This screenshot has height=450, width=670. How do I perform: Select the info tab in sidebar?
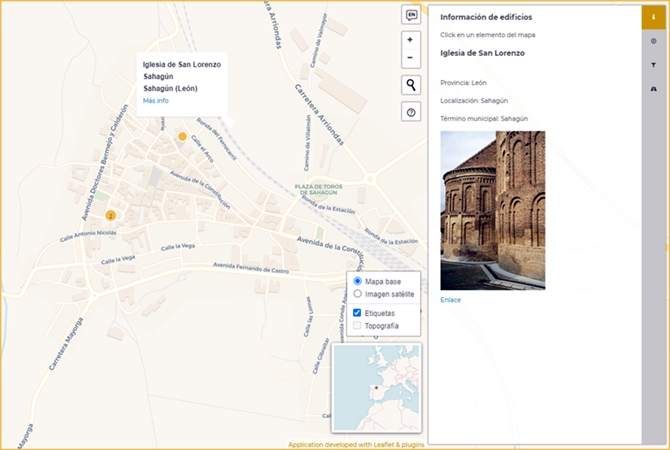pos(654,15)
